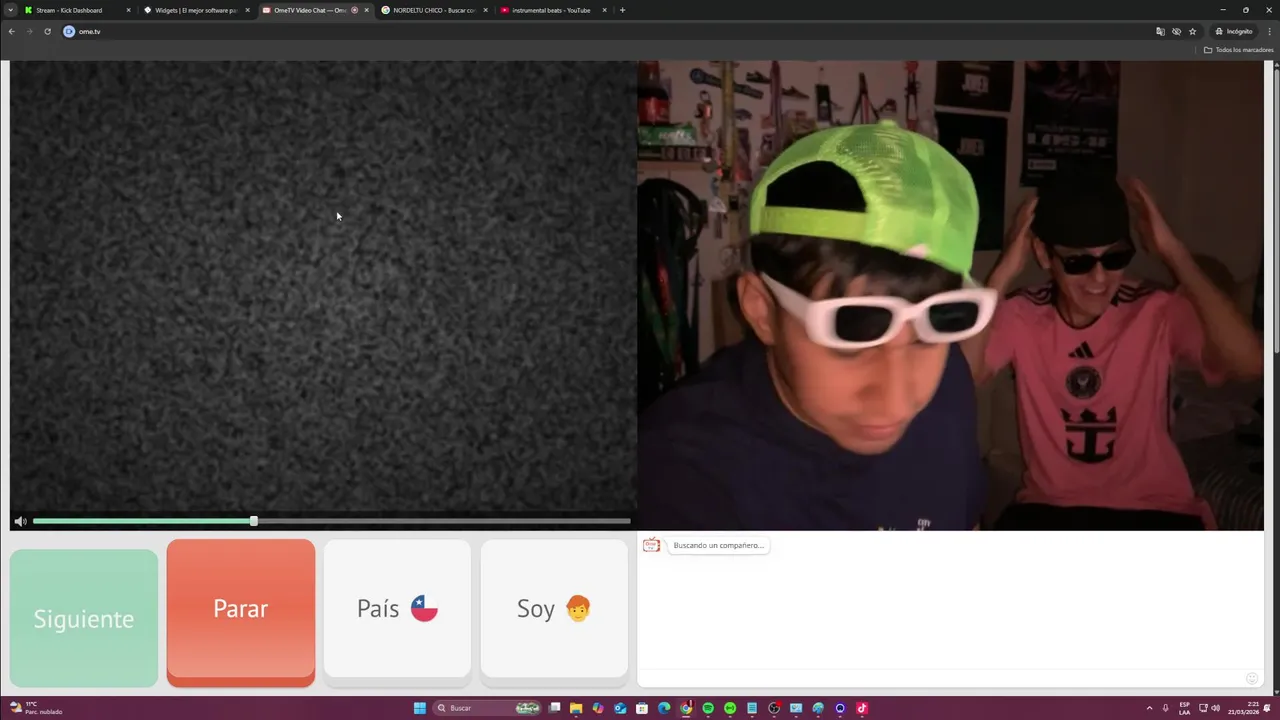Close the instrumental beats YouTube tab
Viewport: 1280px width, 720px height.
tap(604, 10)
